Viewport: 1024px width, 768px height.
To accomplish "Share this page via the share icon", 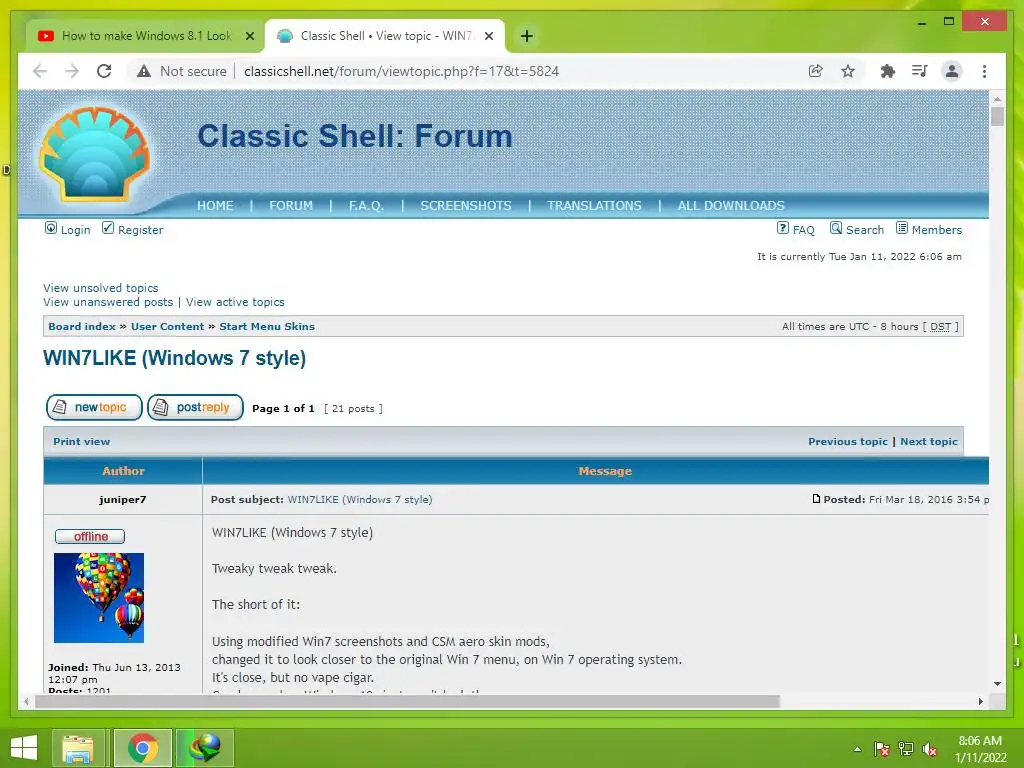I will 816,71.
